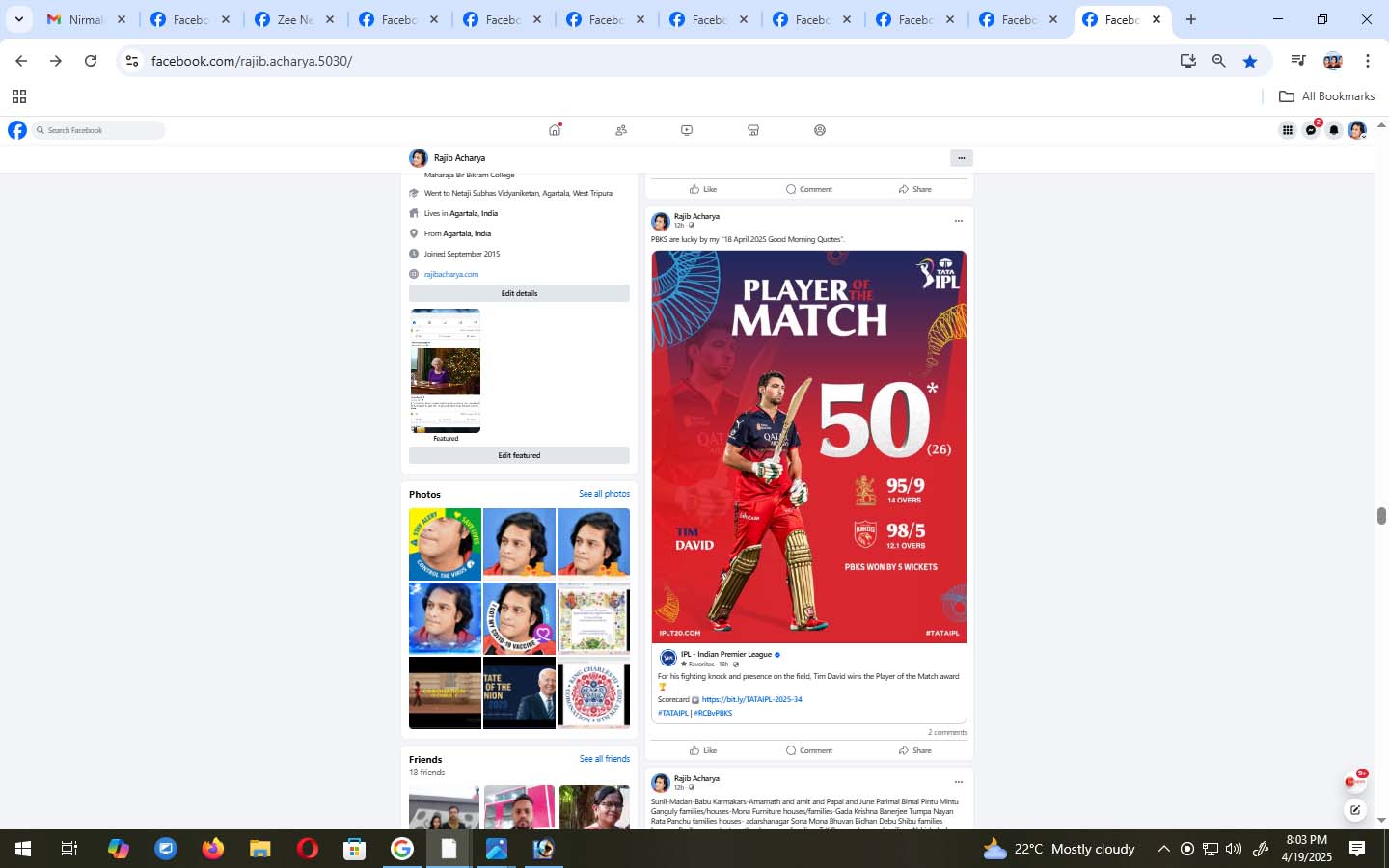The image size is (1389, 868).
Task: Open the Marketplace icon in navigation
Action: coord(753,130)
